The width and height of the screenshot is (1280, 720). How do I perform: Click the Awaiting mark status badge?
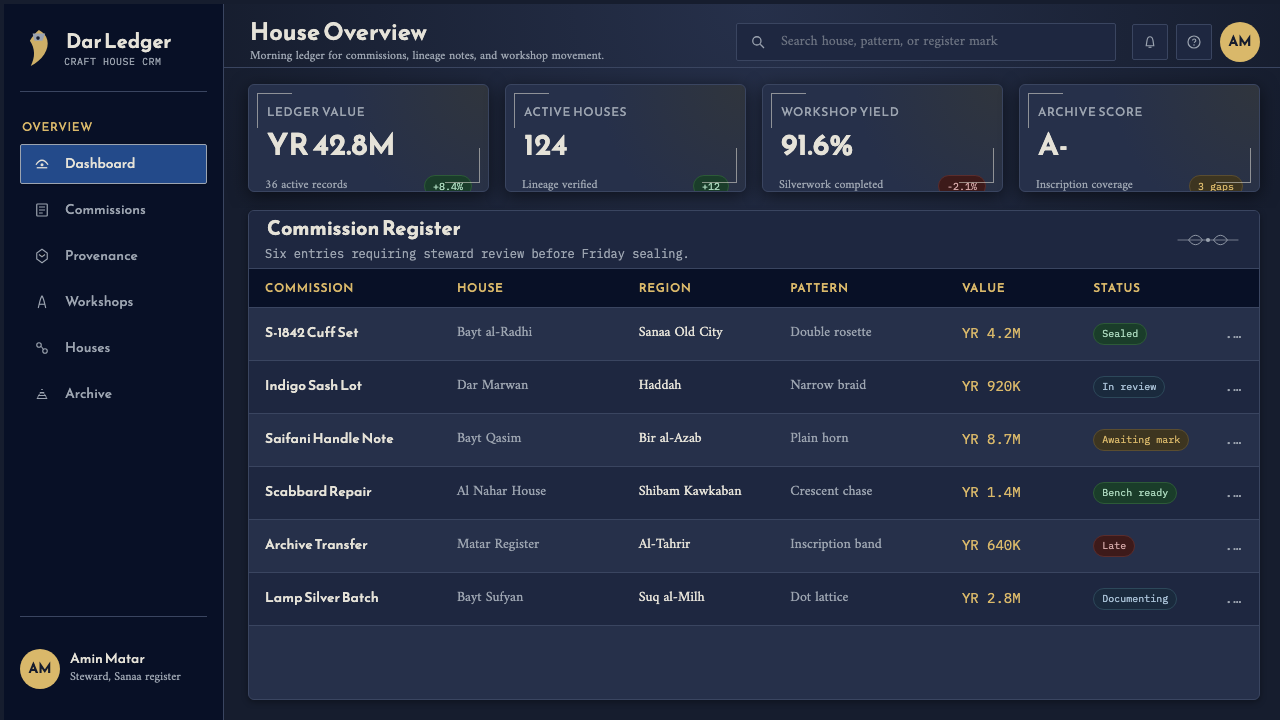point(1141,440)
